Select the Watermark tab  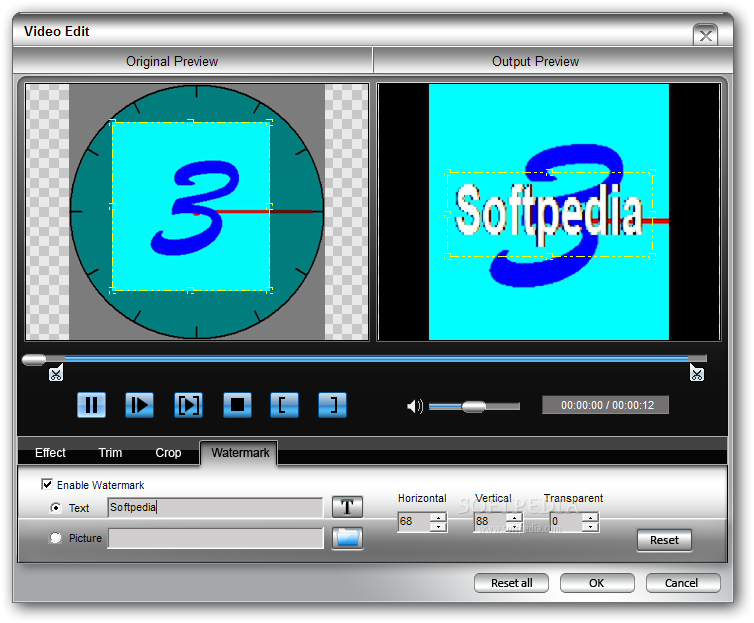pos(239,453)
